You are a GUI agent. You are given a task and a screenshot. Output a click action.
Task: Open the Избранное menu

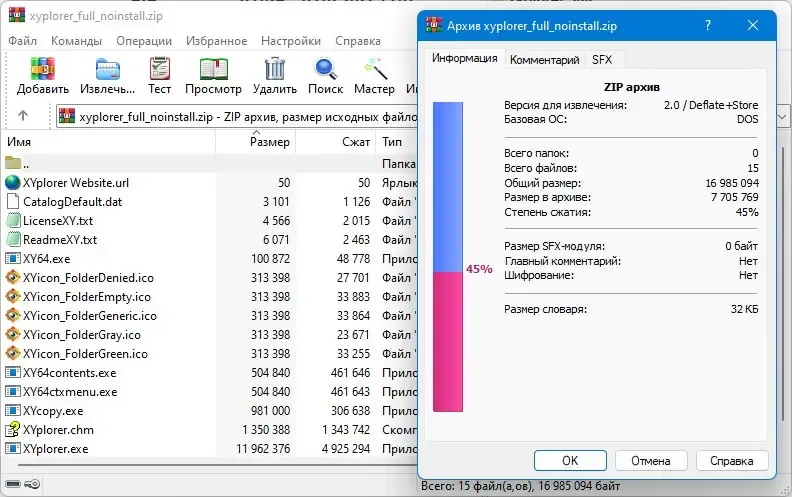click(216, 41)
